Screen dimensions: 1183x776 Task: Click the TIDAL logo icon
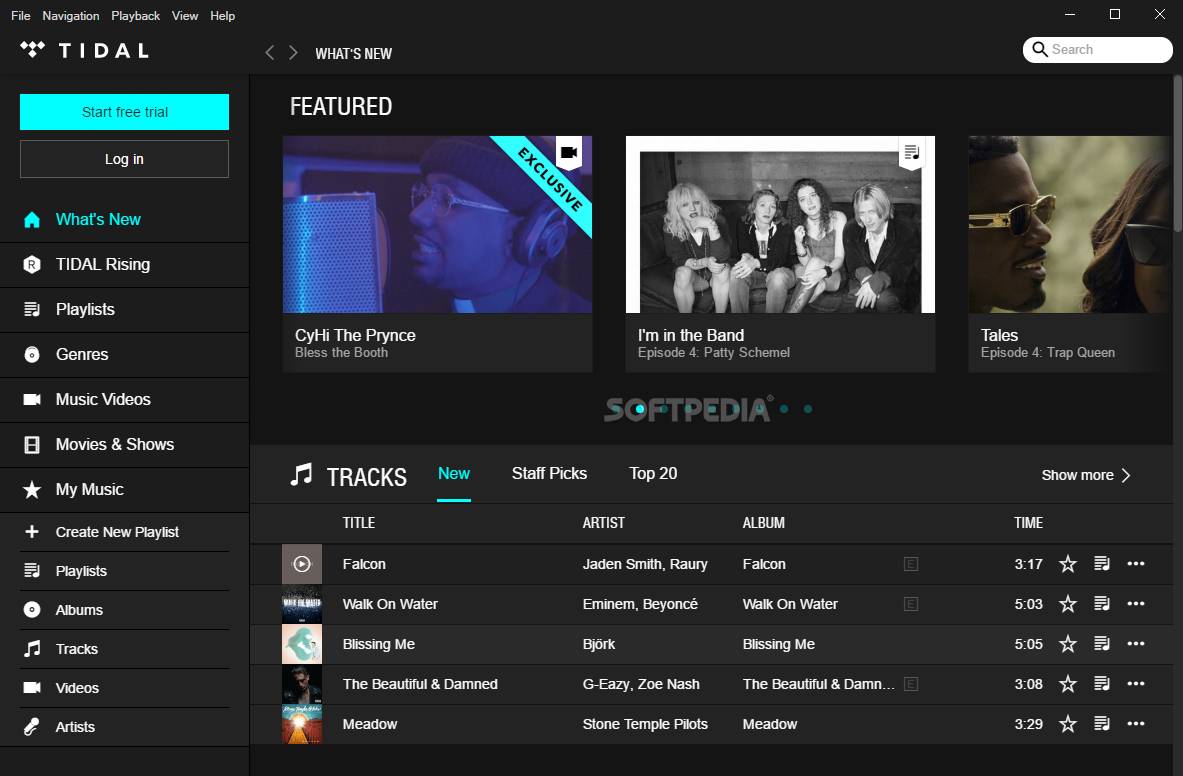point(32,50)
